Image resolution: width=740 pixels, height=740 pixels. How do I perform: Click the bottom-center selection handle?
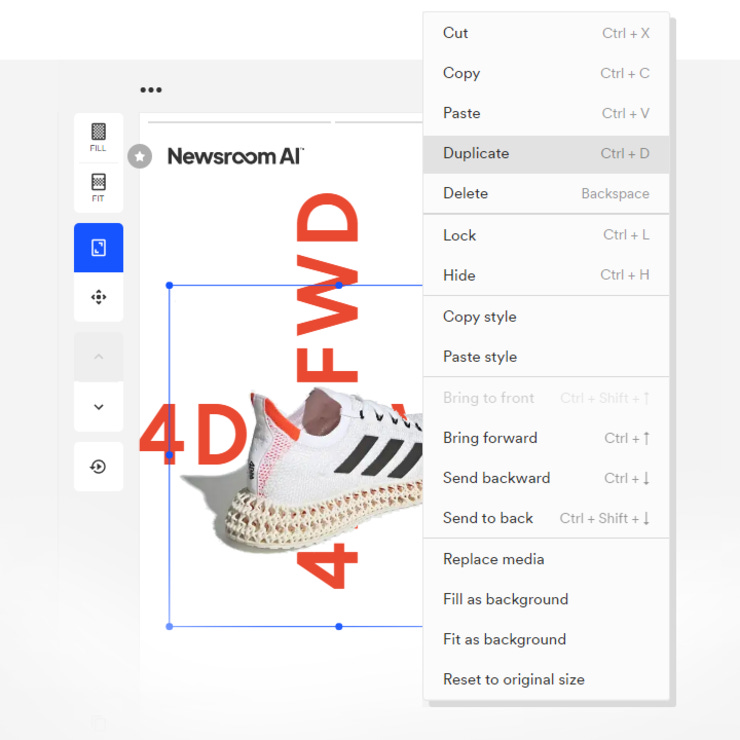click(339, 627)
